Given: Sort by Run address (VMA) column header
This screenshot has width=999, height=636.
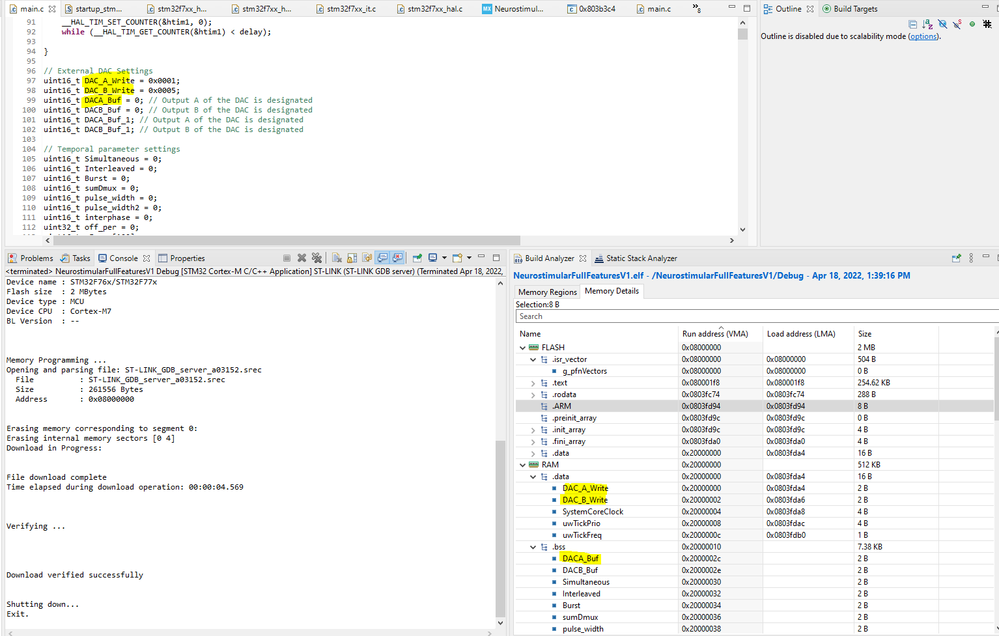Looking at the screenshot, I should coord(721,334).
